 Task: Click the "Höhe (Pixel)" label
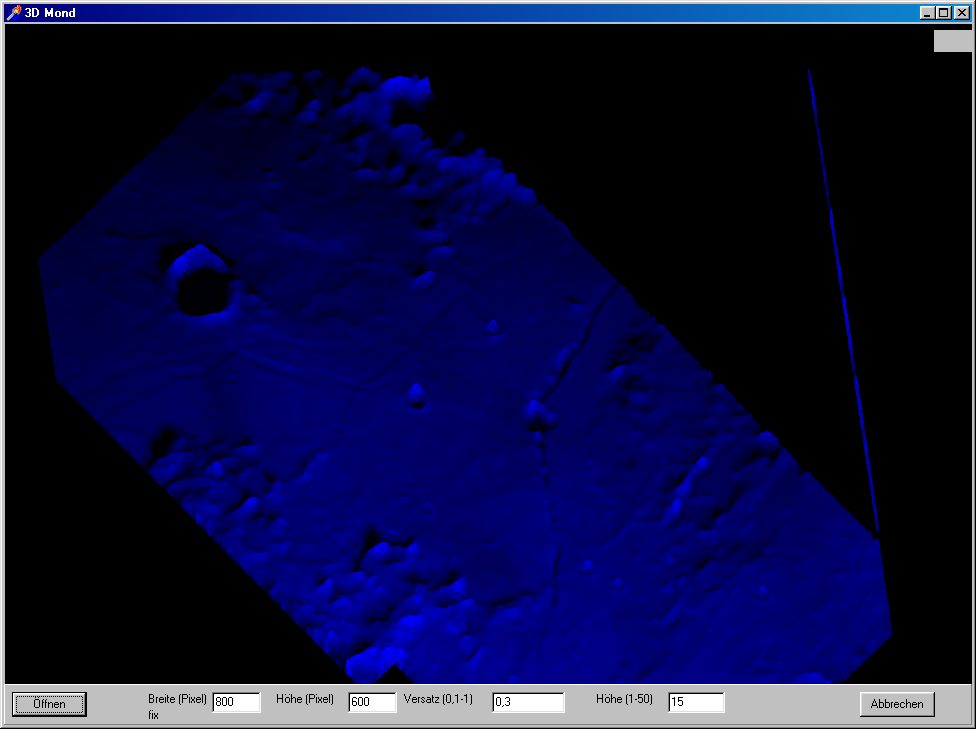click(305, 700)
